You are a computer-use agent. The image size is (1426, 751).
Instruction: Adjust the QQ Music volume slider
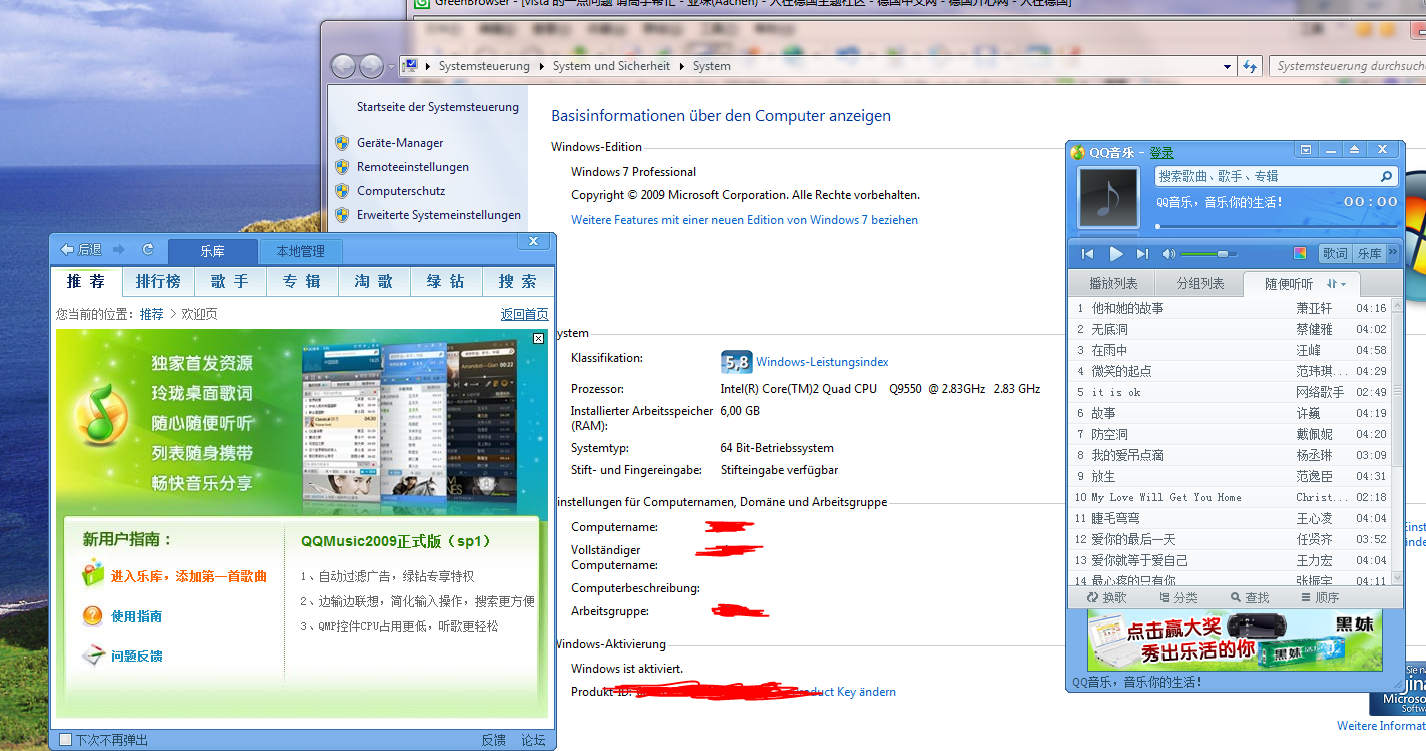(1208, 254)
